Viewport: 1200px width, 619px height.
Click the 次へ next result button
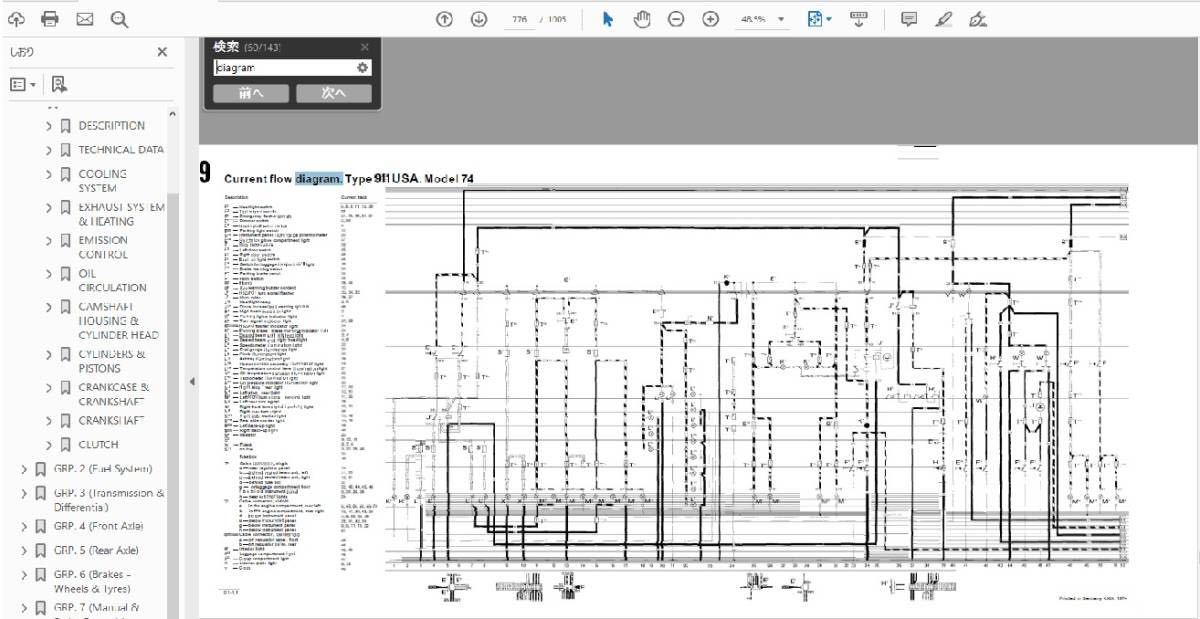point(334,93)
